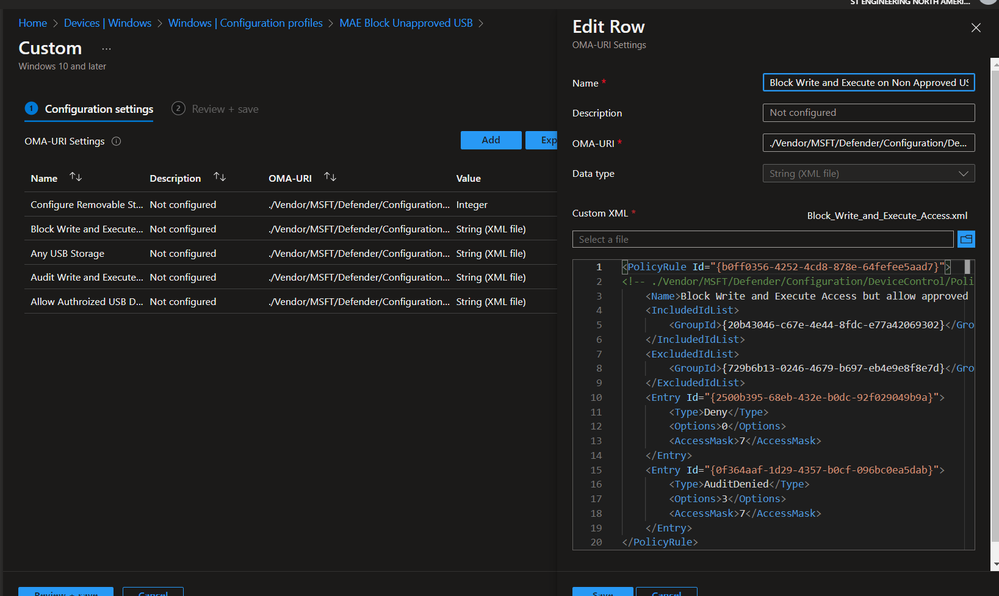Select the Configure Removable St... row

click(x=291, y=205)
